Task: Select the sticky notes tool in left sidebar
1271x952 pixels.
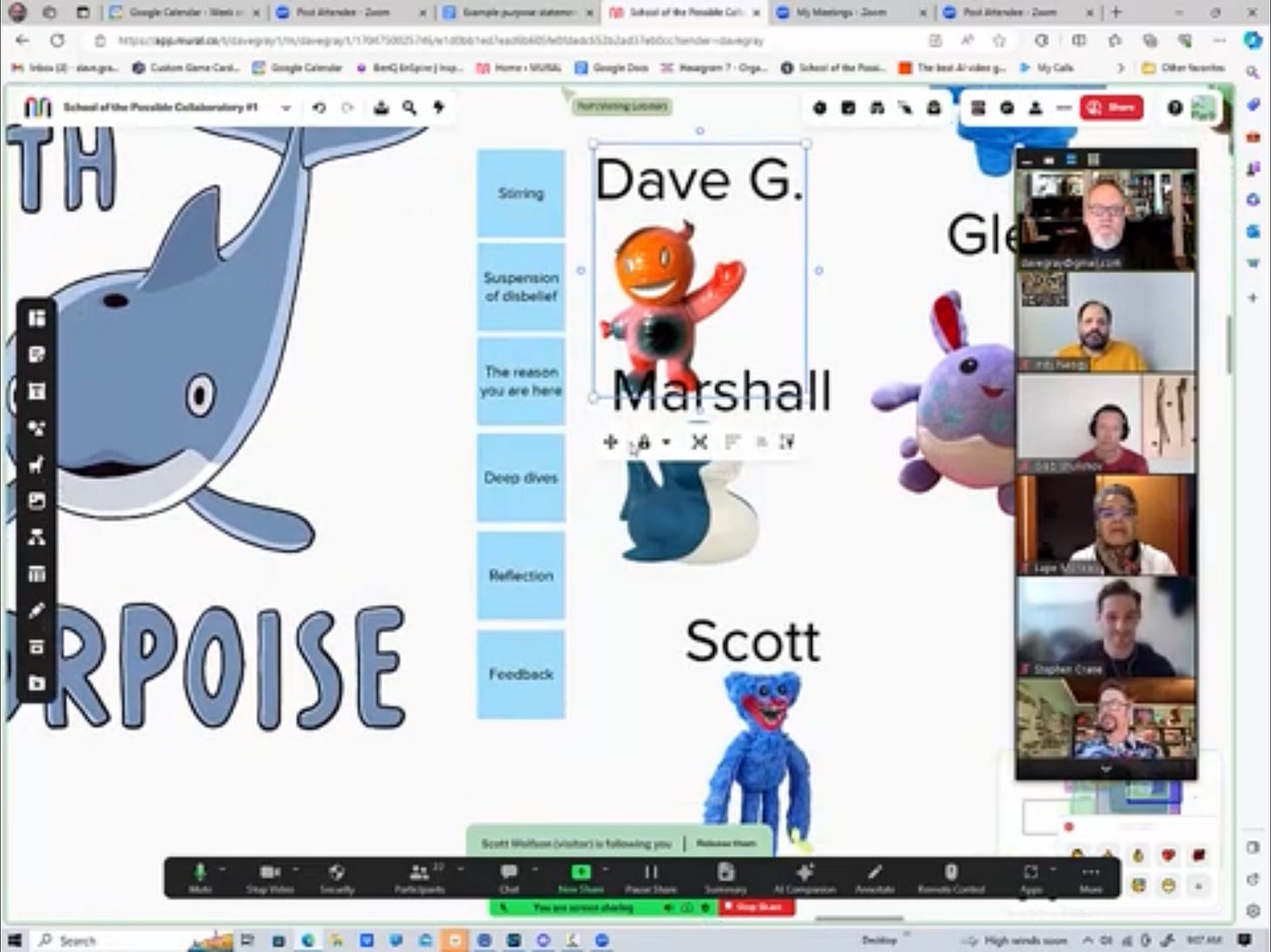Action: (x=37, y=355)
